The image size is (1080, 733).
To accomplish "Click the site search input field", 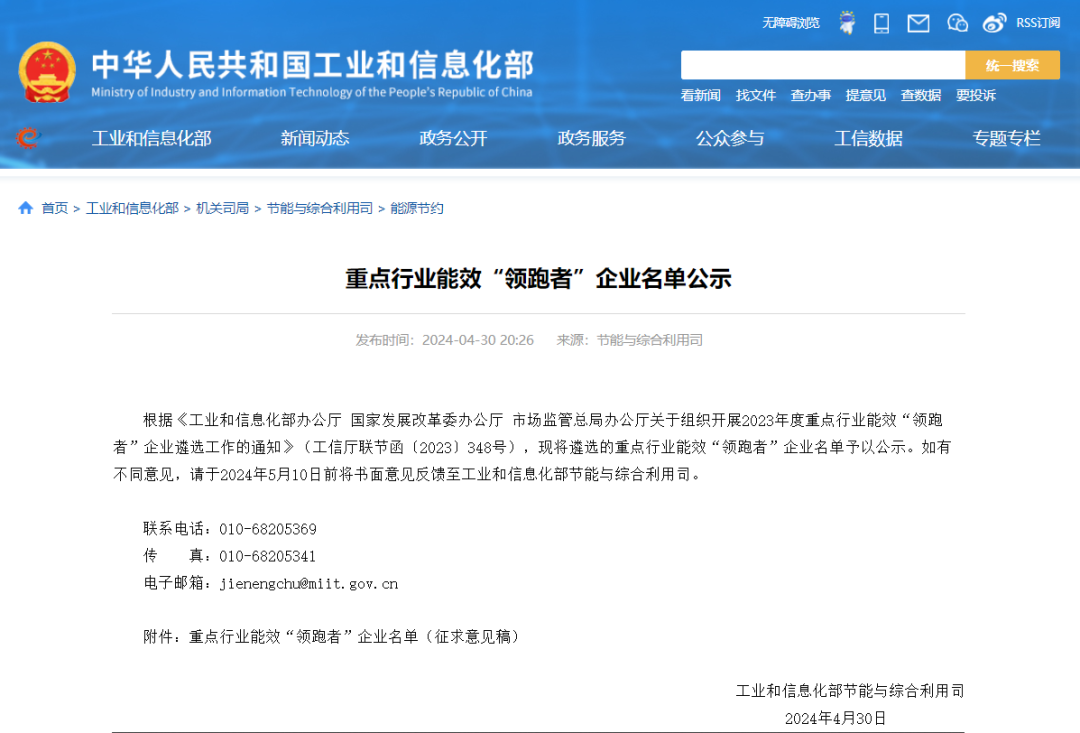I will pos(823,65).
